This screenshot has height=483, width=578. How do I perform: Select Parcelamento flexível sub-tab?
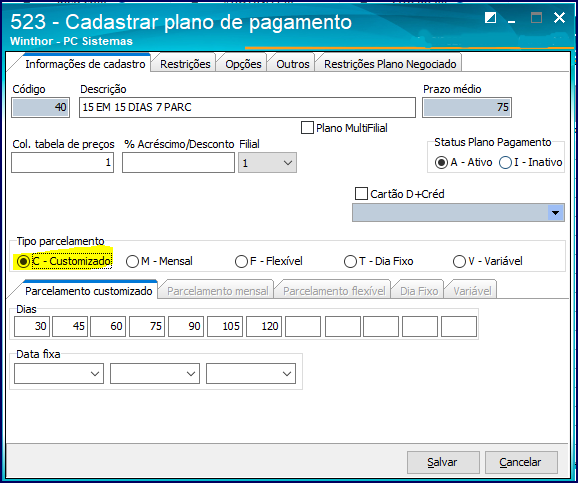[334, 291]
